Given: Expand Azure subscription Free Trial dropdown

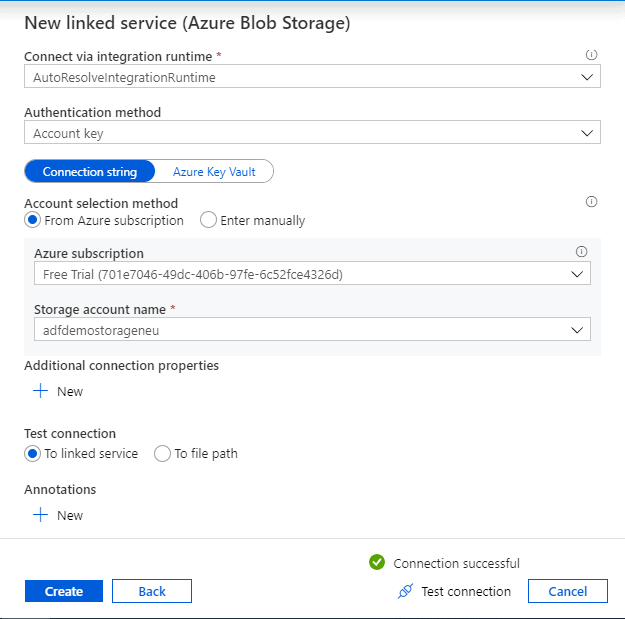Looking at the screenshot, I should point(312,274).
